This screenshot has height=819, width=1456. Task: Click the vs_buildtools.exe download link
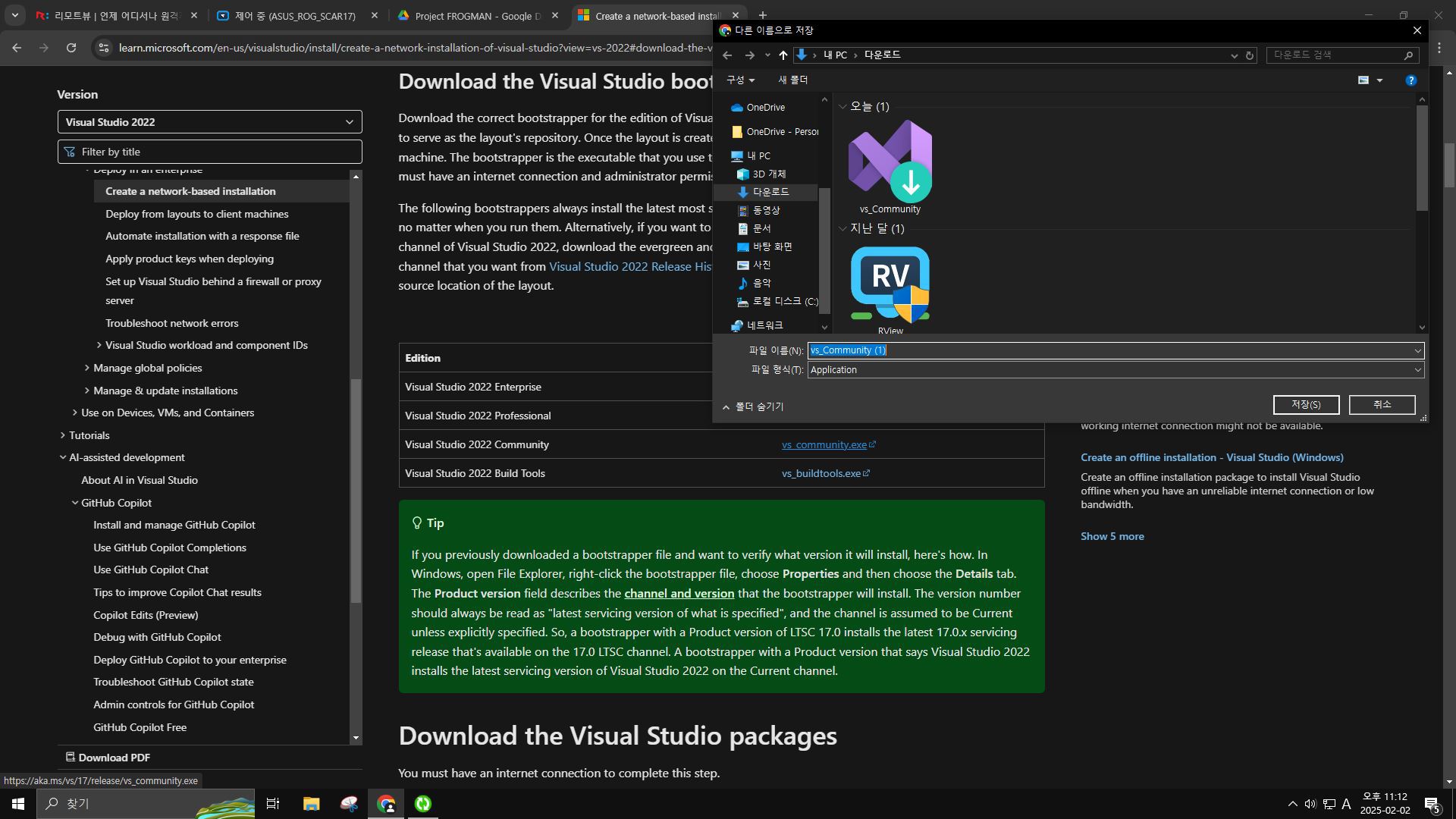[825, 474]
